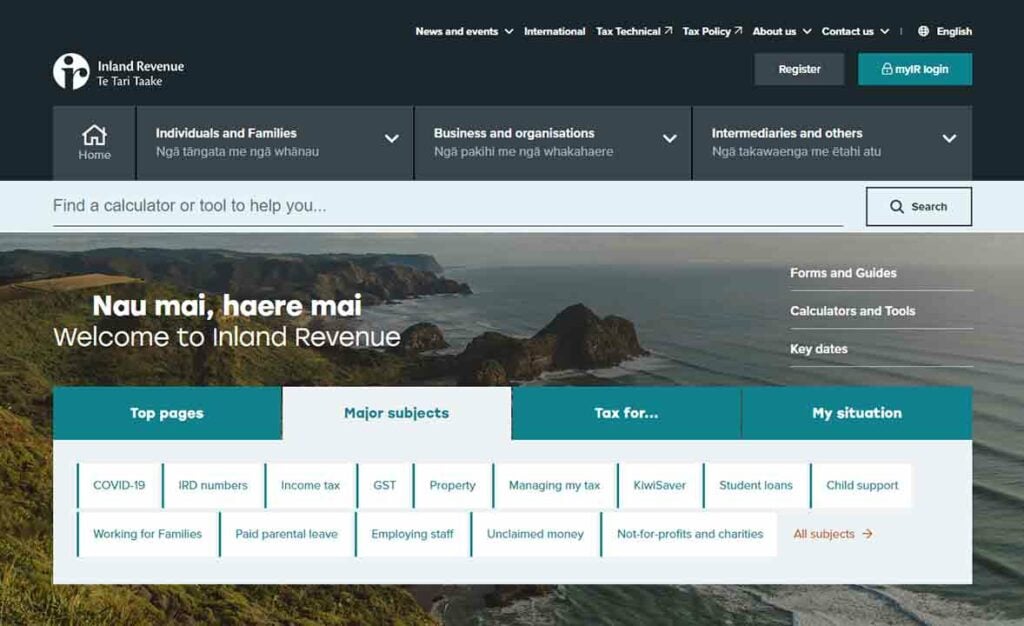
Task: View All subjects link
Action: pyautogui.click(x=833, y=534)
